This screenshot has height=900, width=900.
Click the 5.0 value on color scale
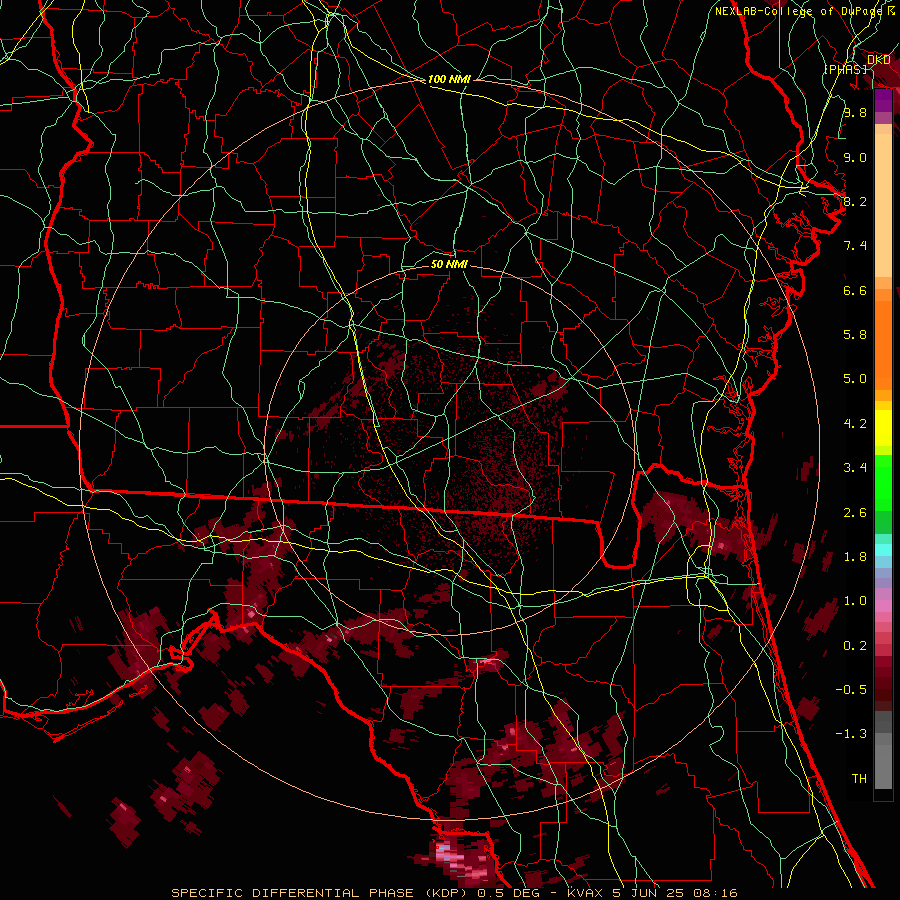[855, 379]
